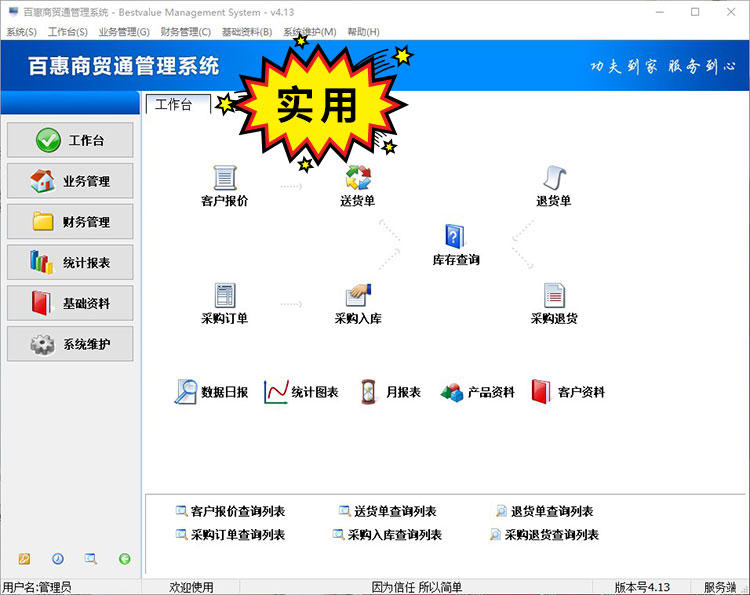Viewport: 750px width, 595px height.
Task: Open the 采购订单 purchase order icon
Action: tap(224, 297)
